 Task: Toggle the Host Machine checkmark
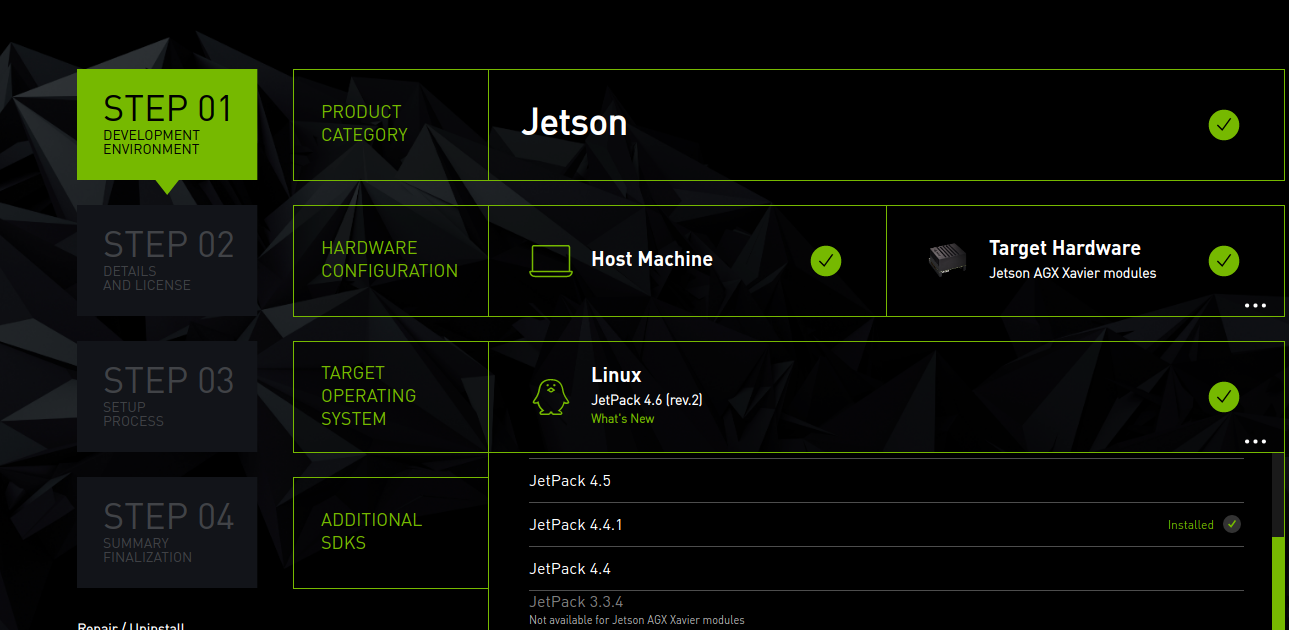826,261
